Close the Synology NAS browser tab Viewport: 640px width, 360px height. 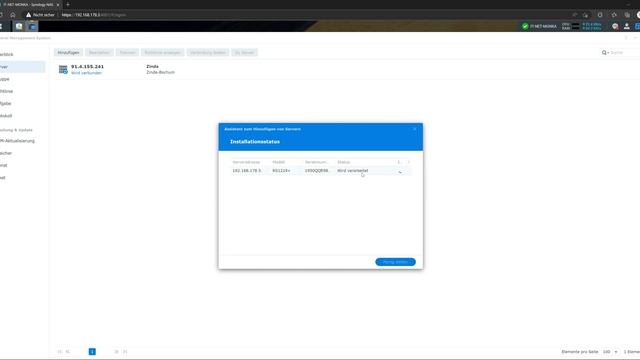58,4
